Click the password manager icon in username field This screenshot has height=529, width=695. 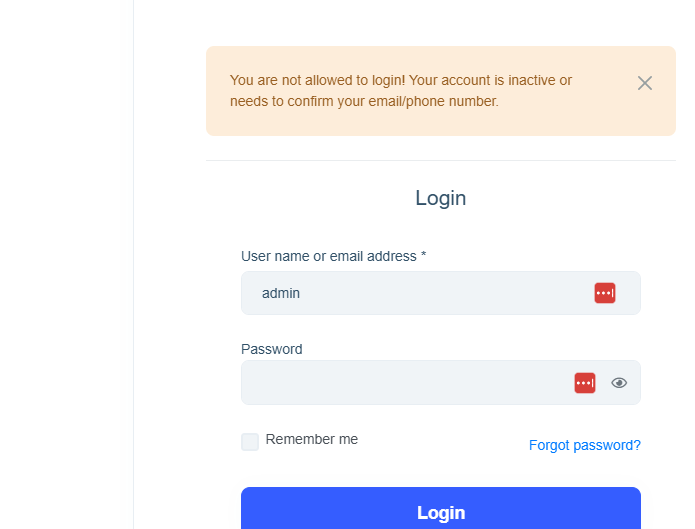605,293
